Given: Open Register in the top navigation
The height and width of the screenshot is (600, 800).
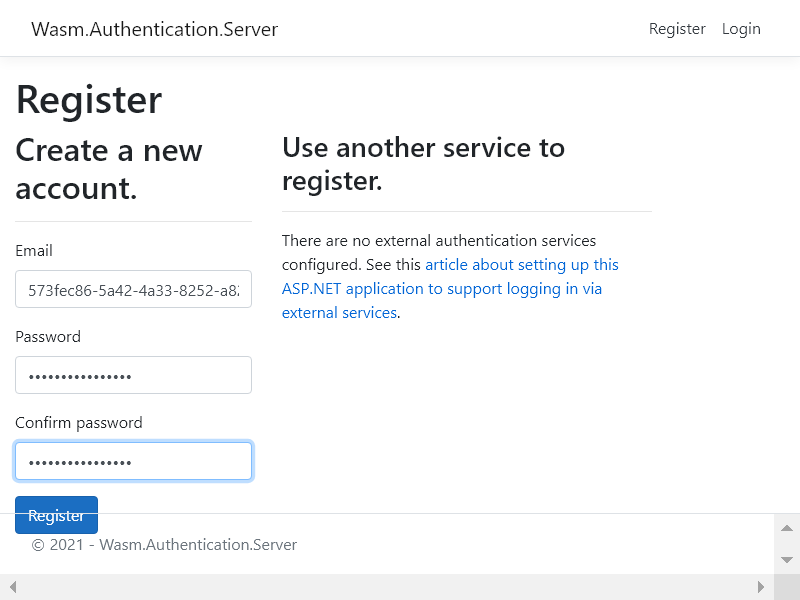Looking at the screenshot, I should (677, 29).
